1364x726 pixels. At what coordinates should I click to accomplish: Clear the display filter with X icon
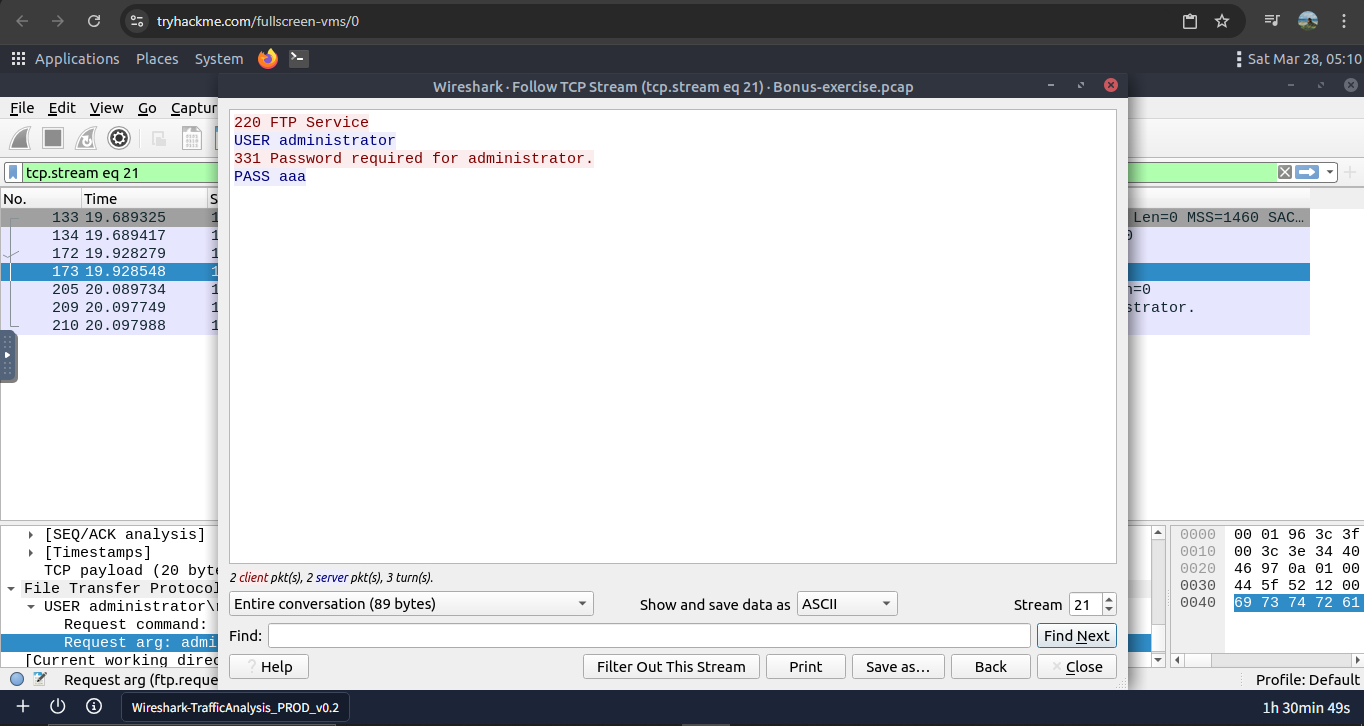click(1285, 173)
